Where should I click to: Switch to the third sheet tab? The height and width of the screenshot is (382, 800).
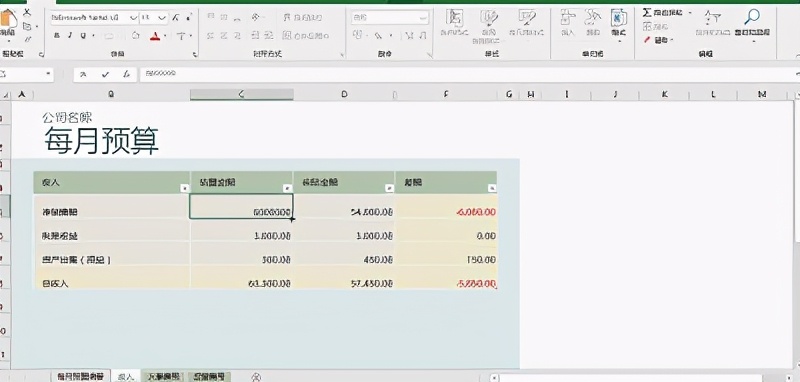coord(163,377)
